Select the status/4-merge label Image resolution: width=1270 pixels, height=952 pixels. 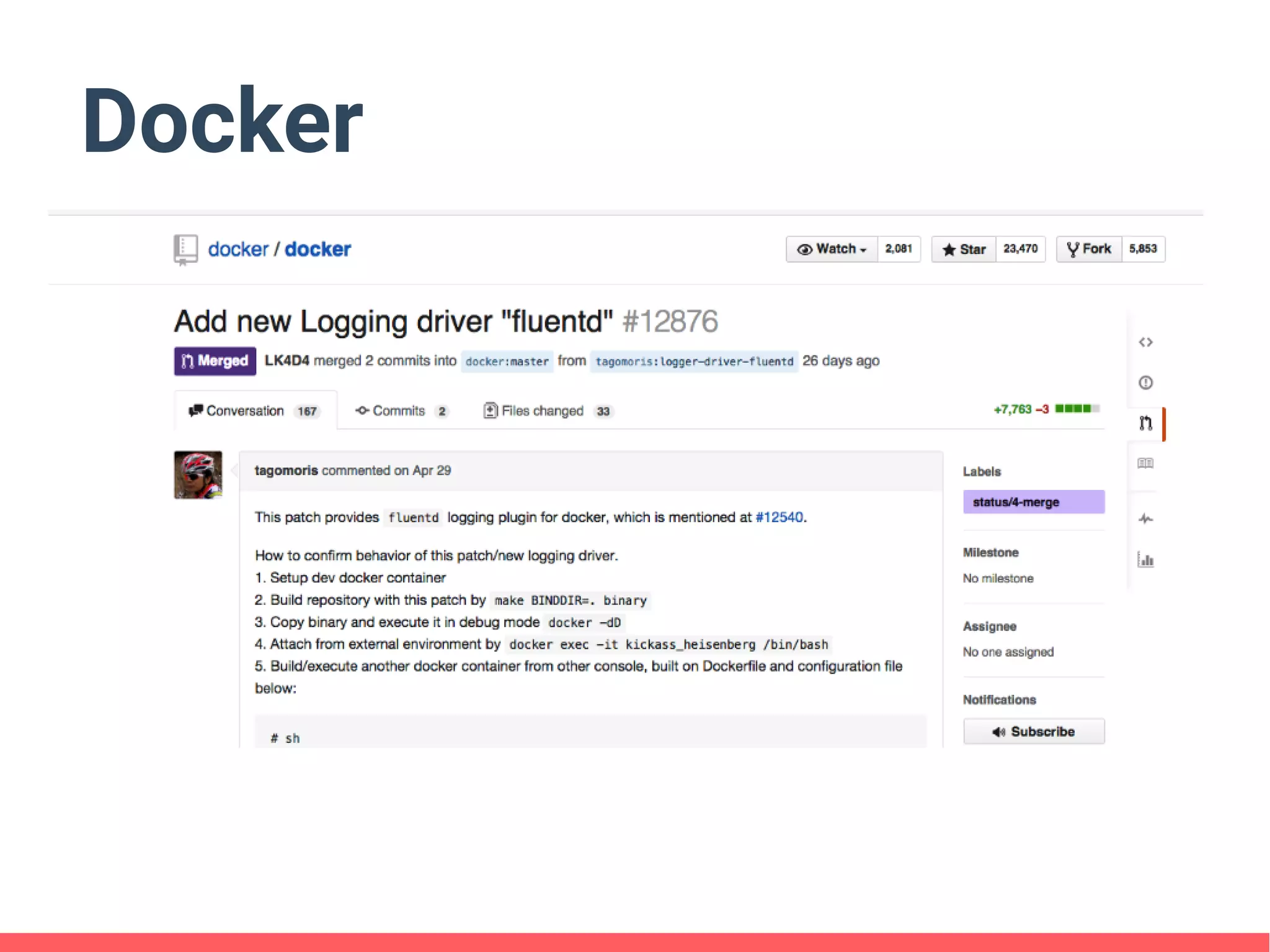click(1034, 502)
